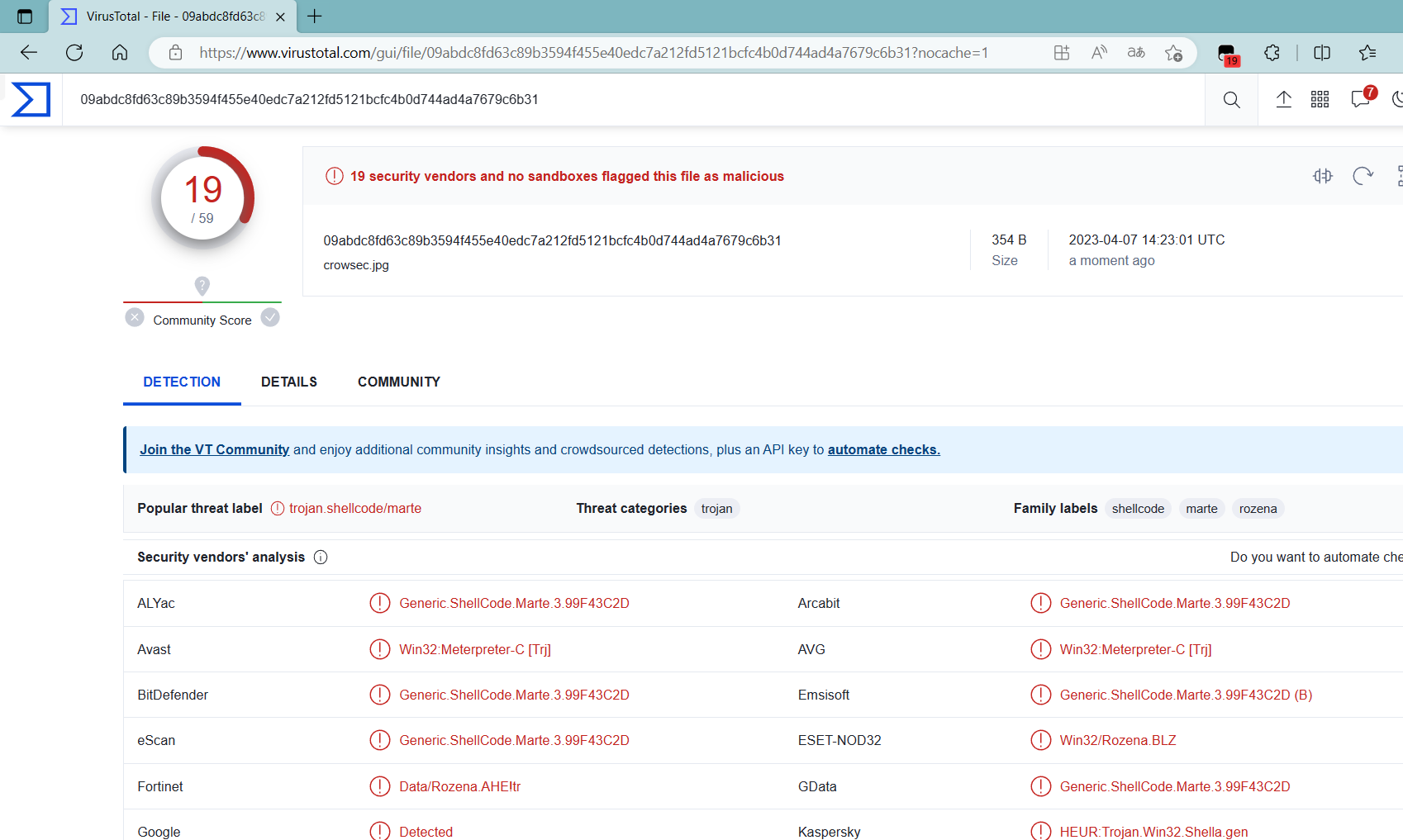Click the info icon beside Security vendors' analysis
This screenshot has height=840, width=1403.
point(321,557)
